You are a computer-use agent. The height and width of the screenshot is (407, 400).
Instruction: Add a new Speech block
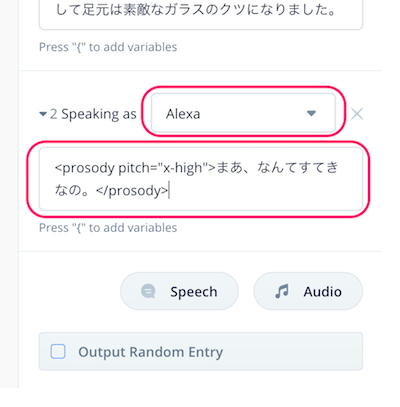coord(179,291)
